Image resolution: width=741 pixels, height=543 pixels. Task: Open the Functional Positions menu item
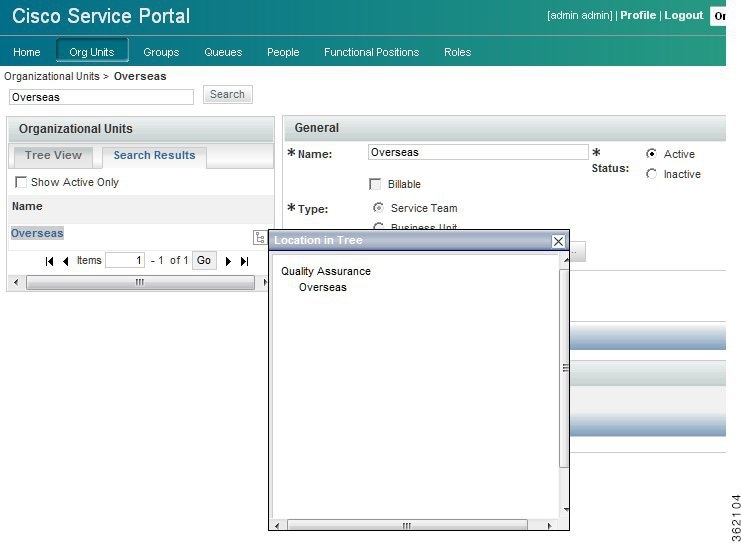click(371, 52)
